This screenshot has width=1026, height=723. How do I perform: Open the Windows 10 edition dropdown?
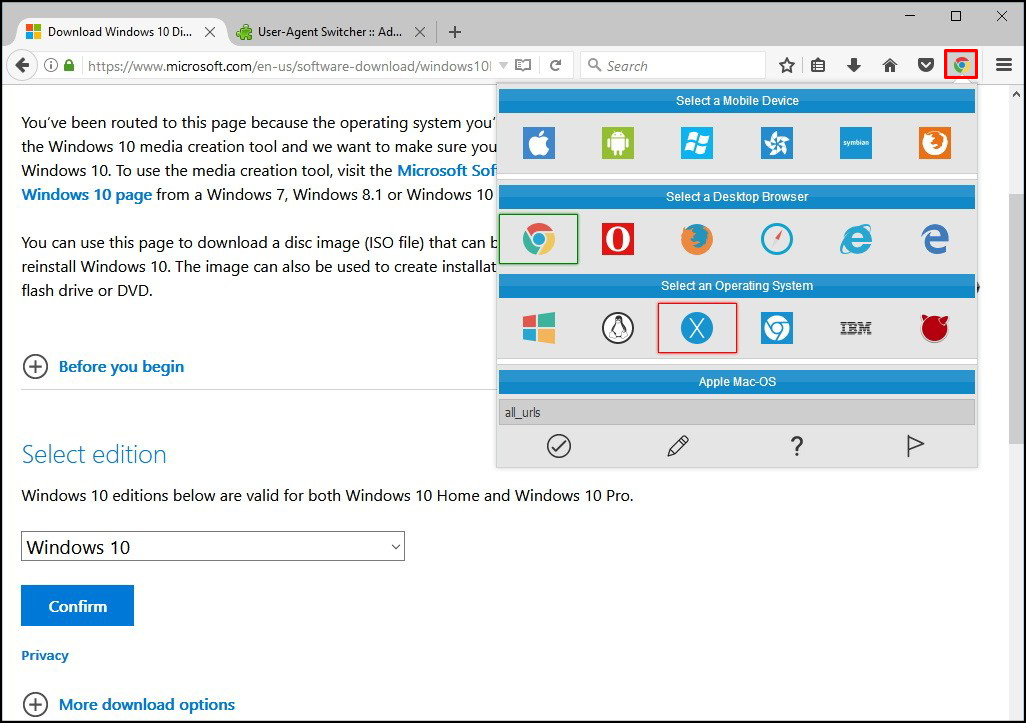coord(213,546)
